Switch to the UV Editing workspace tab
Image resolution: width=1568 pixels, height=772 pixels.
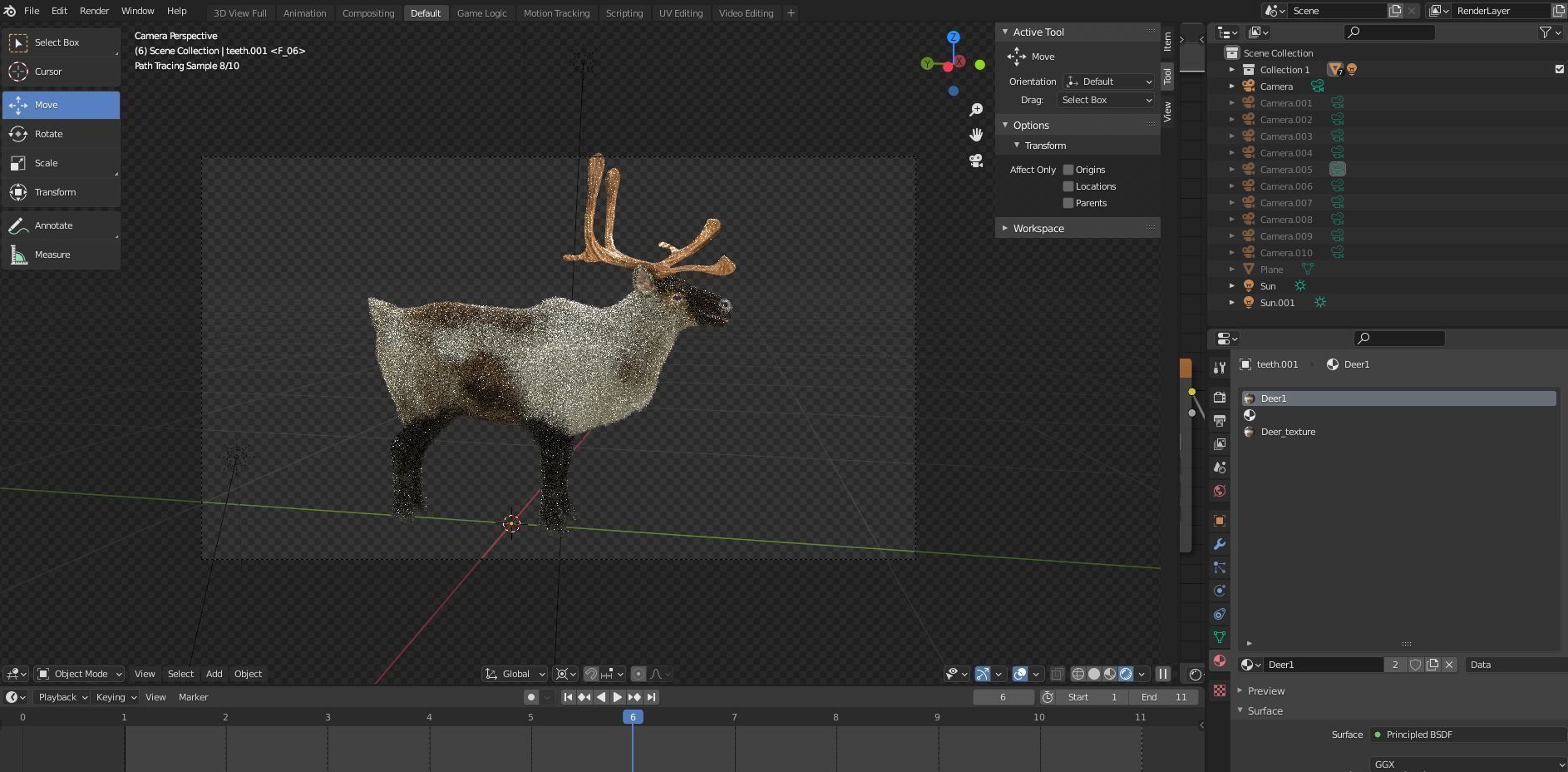(x=681, y=13)
